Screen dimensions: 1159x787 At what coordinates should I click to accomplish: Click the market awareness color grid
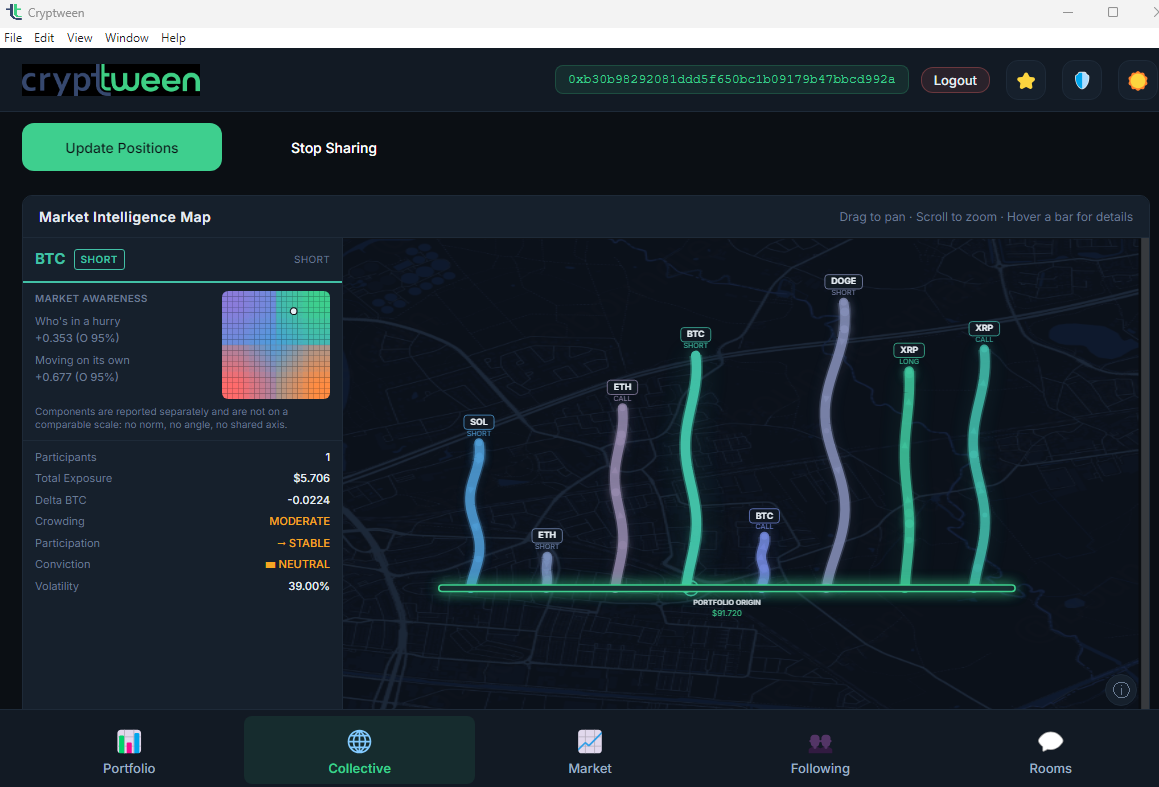pyautogui.click(x=276, y=345)
